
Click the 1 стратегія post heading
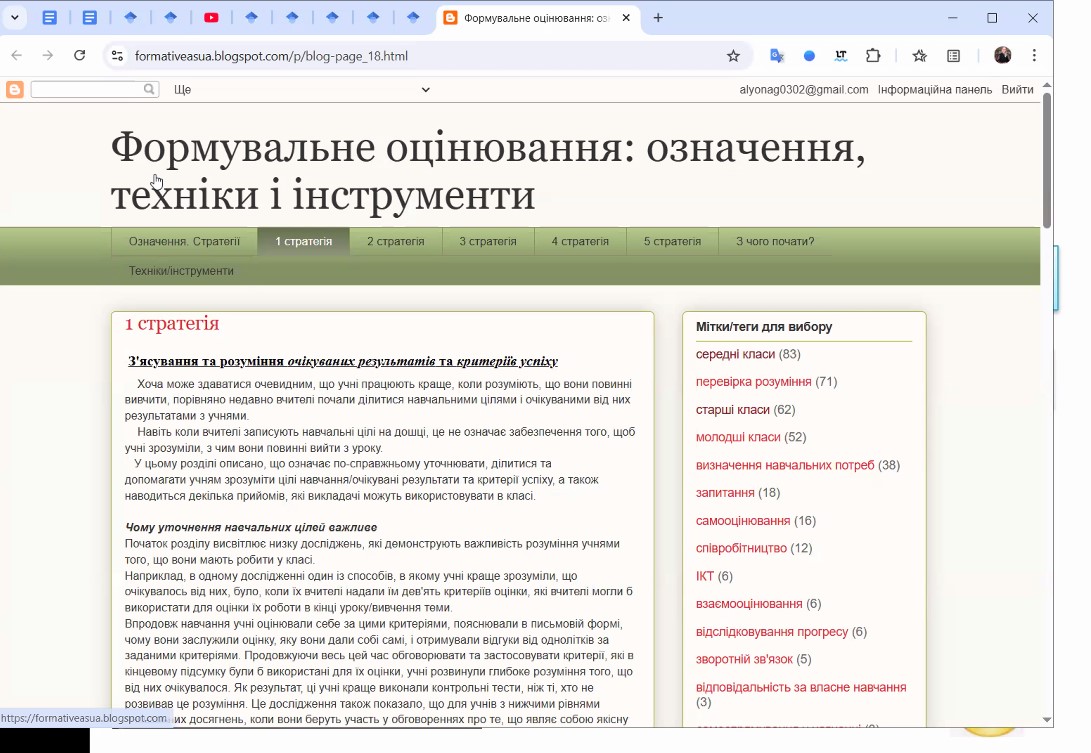click(172, 324)
